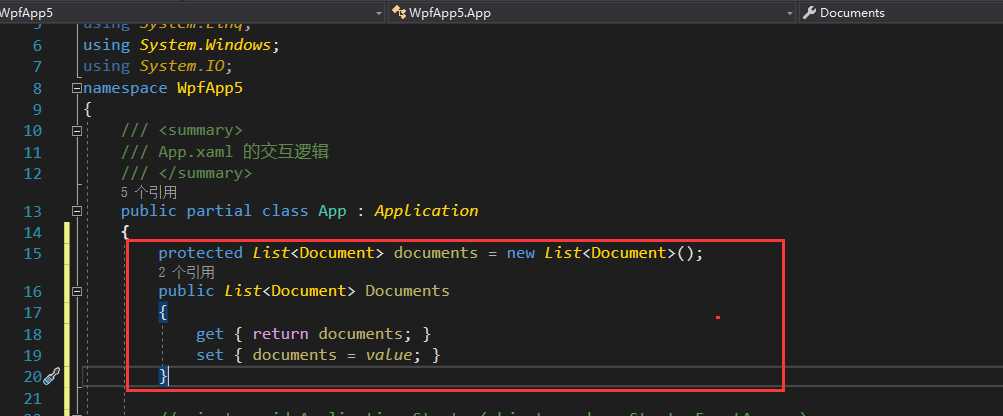Collapse the summary comment block on line 10

click(x=77, y=131)
